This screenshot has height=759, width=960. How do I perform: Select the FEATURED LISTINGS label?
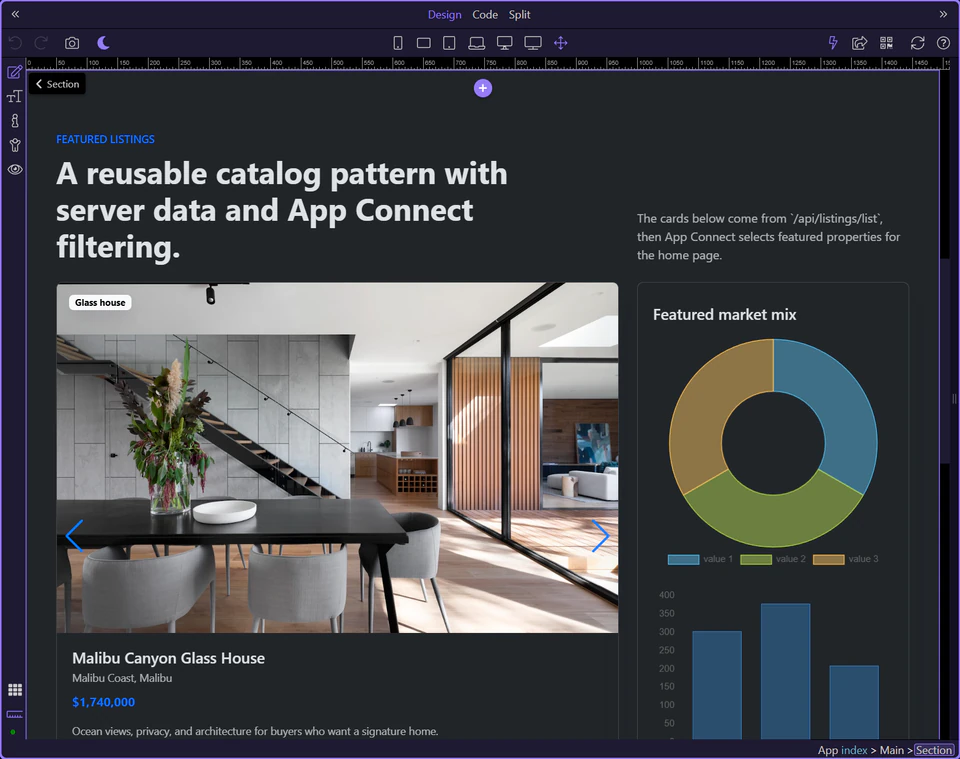click(x=105, y=140)
